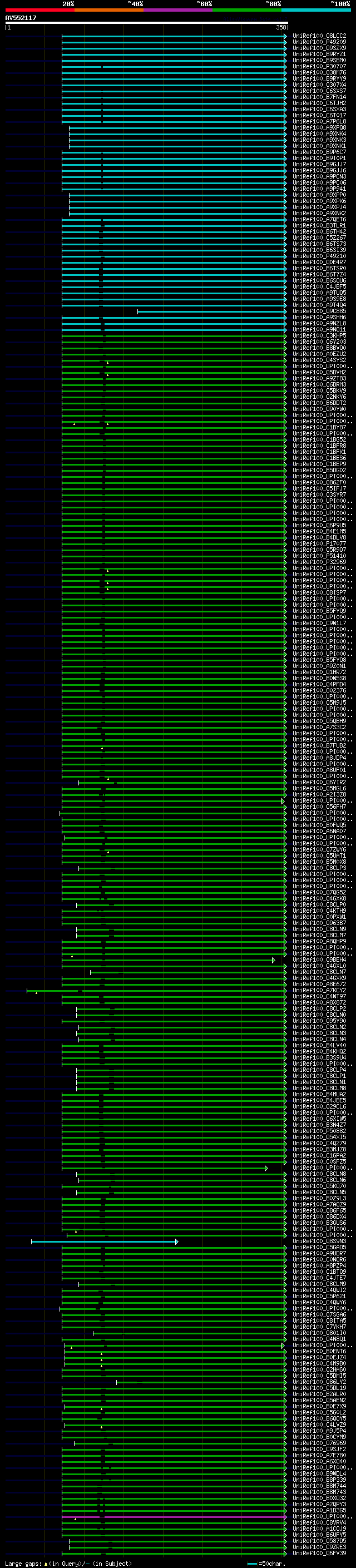The image size is (356, 1568).
Task: Click the white query bar below AV552117
Action: pyautogui.click(x=147, y=23)
